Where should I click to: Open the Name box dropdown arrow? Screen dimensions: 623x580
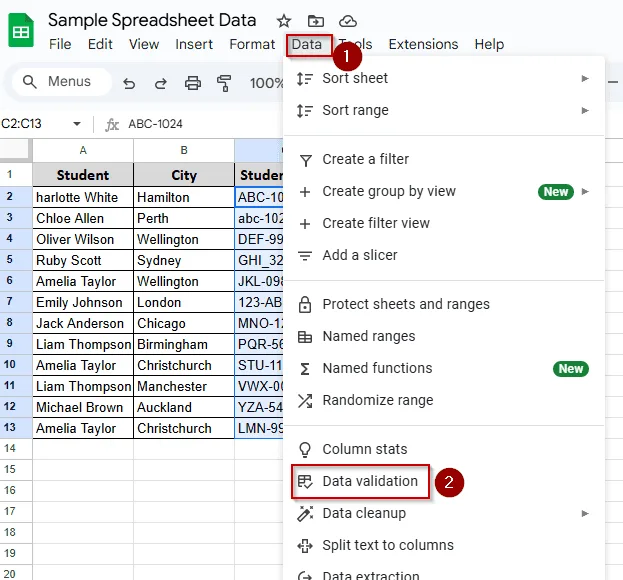tap(77, 124)
